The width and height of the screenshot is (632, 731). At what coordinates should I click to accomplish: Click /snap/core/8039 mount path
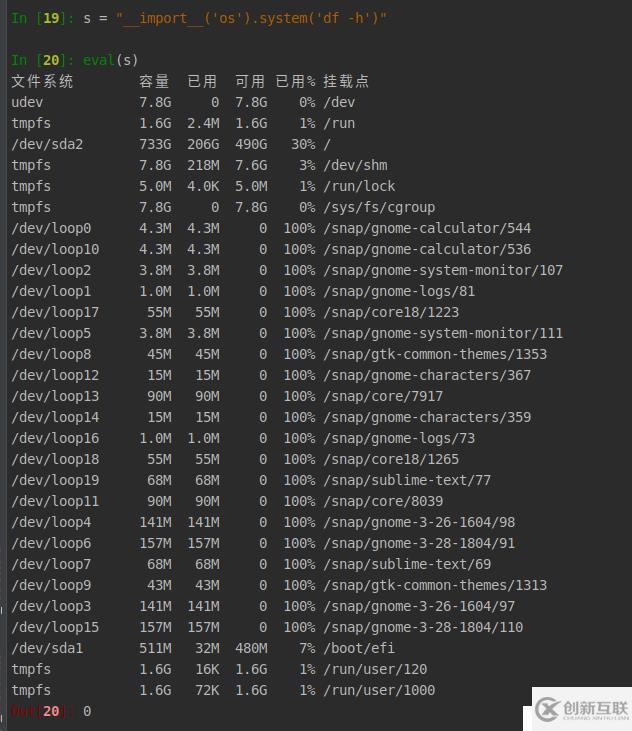tap(383, 501)
